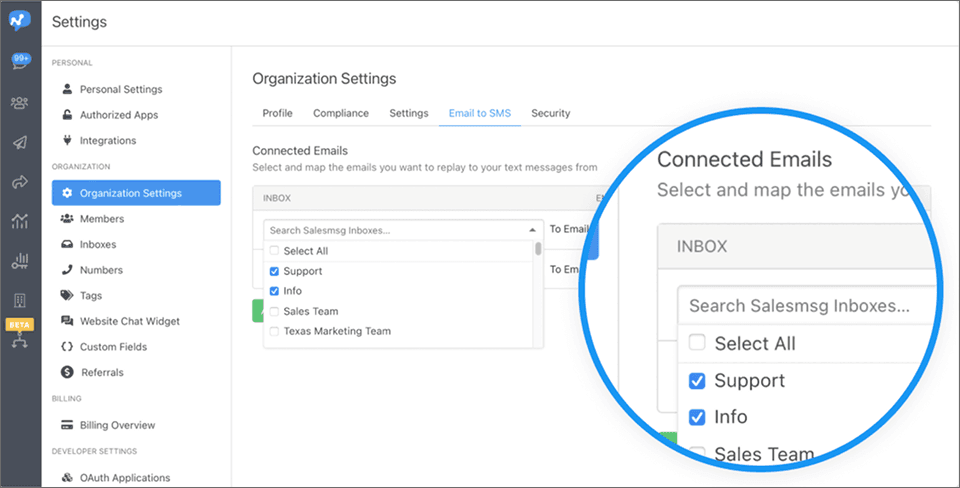Screen dimensions: 960x488
Task: Tick the Texas Marketing Team checkbox
Action: [x=274, y=331]
